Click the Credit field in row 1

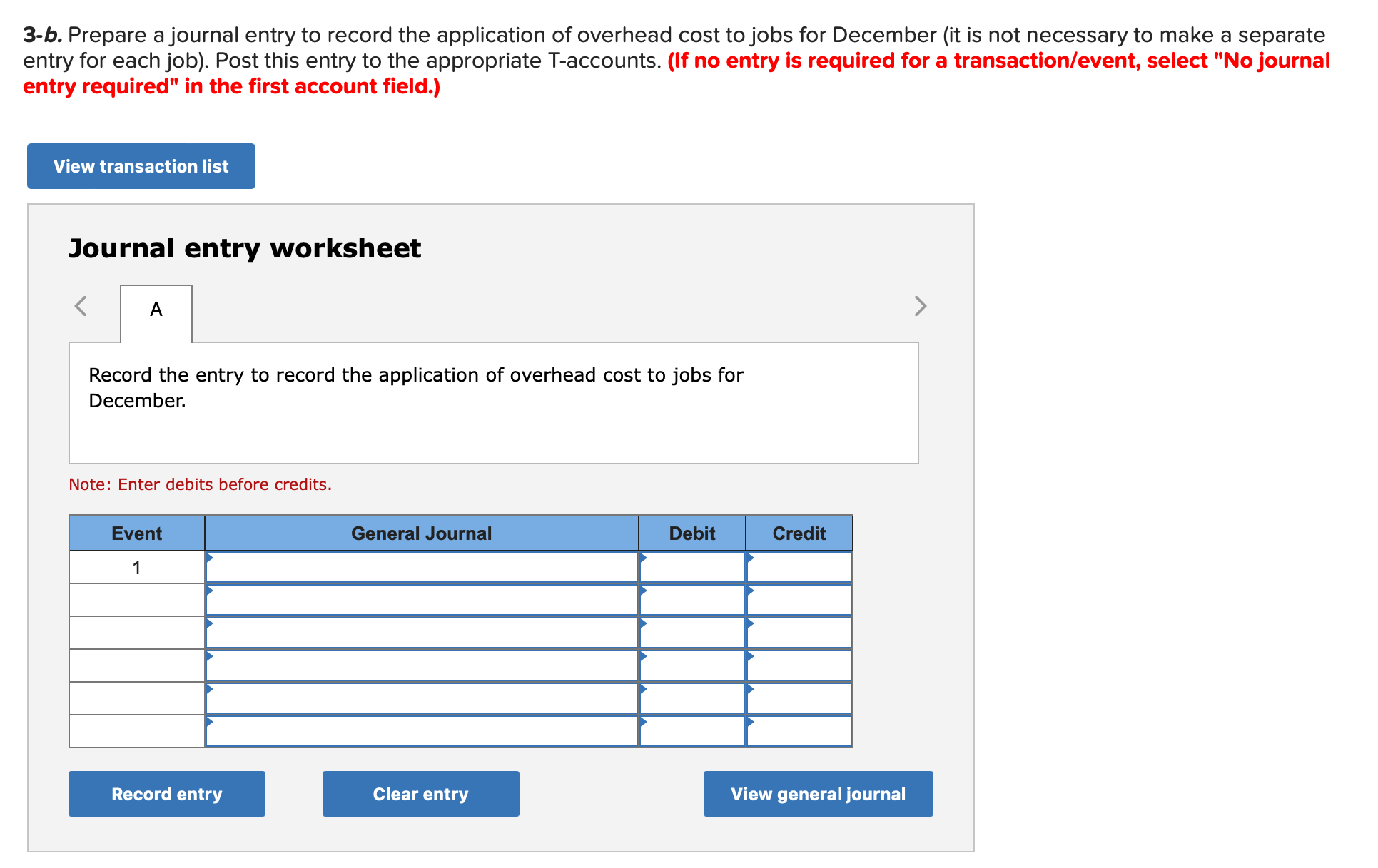[798, 567]
